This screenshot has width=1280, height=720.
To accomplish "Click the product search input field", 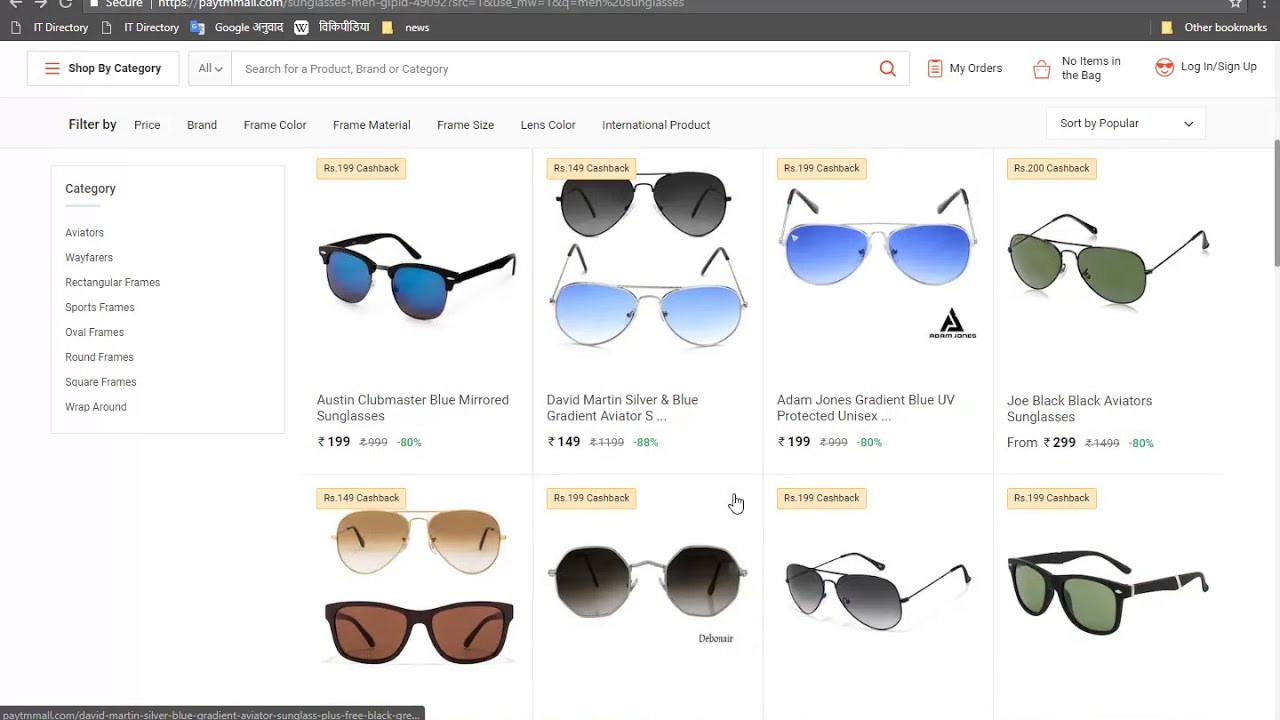I will [550, 68].
